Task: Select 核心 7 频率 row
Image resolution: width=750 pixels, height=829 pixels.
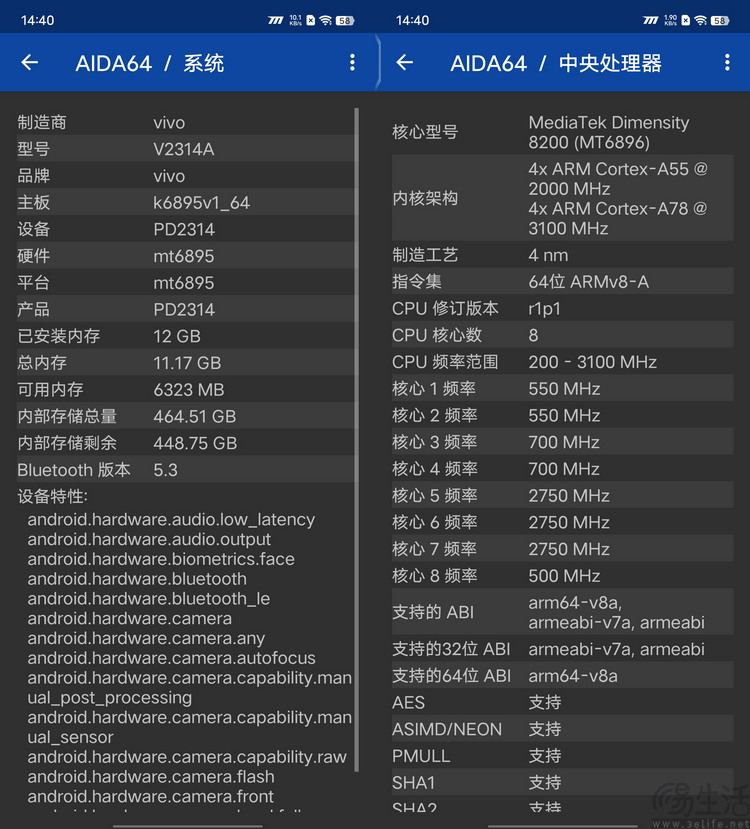Action: point(563,549)
